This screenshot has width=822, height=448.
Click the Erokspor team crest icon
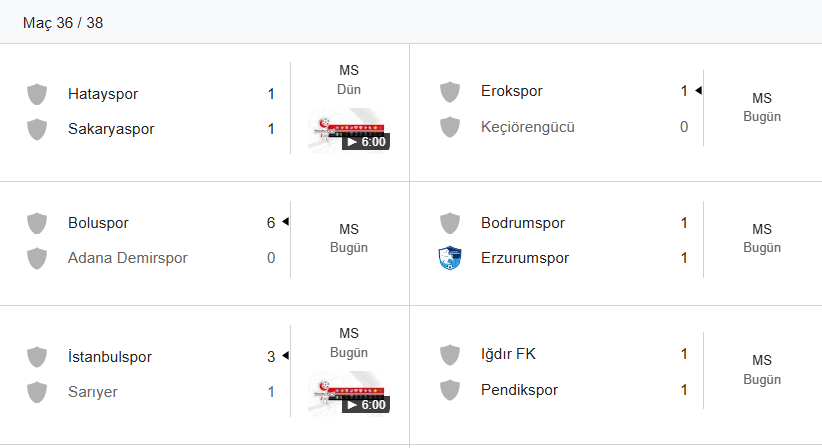click(450, 92)
